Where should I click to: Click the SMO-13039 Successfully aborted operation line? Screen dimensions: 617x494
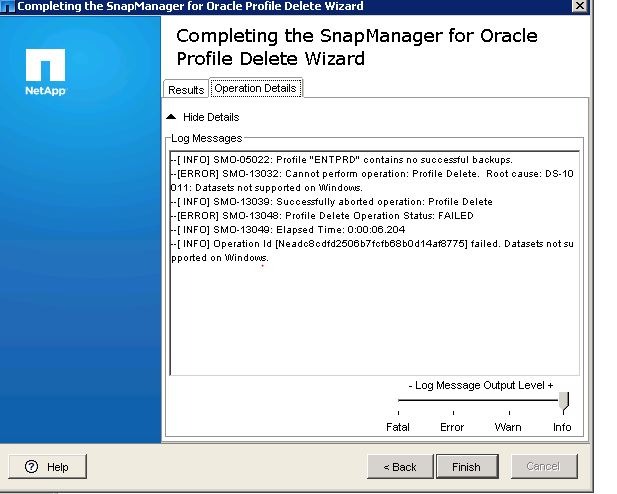332,202
